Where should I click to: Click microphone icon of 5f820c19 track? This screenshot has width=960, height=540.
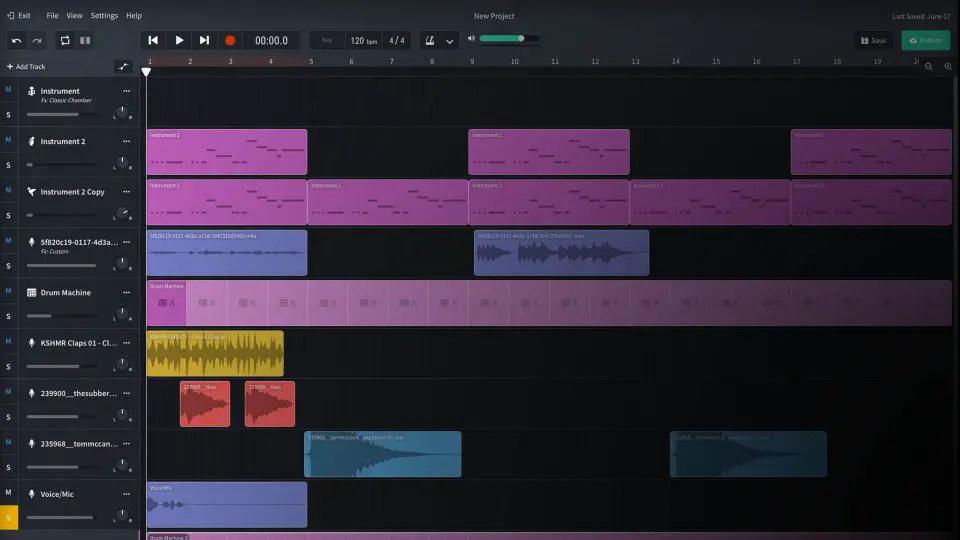click(31, 242)
